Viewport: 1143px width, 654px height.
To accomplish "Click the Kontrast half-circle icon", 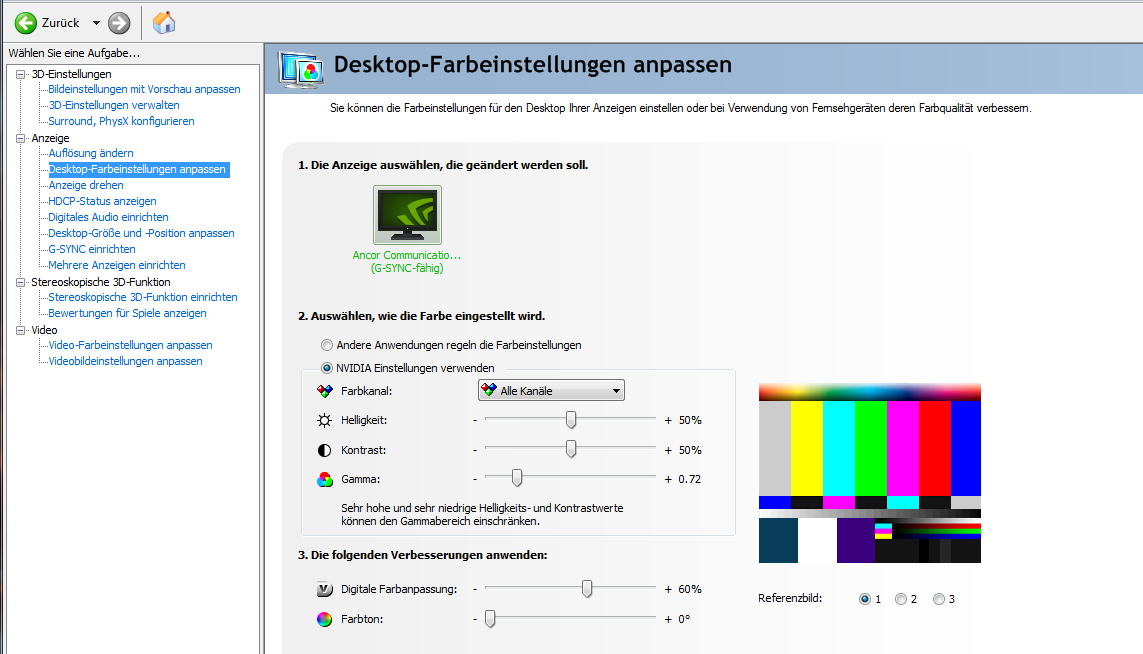I will (324, 450).
